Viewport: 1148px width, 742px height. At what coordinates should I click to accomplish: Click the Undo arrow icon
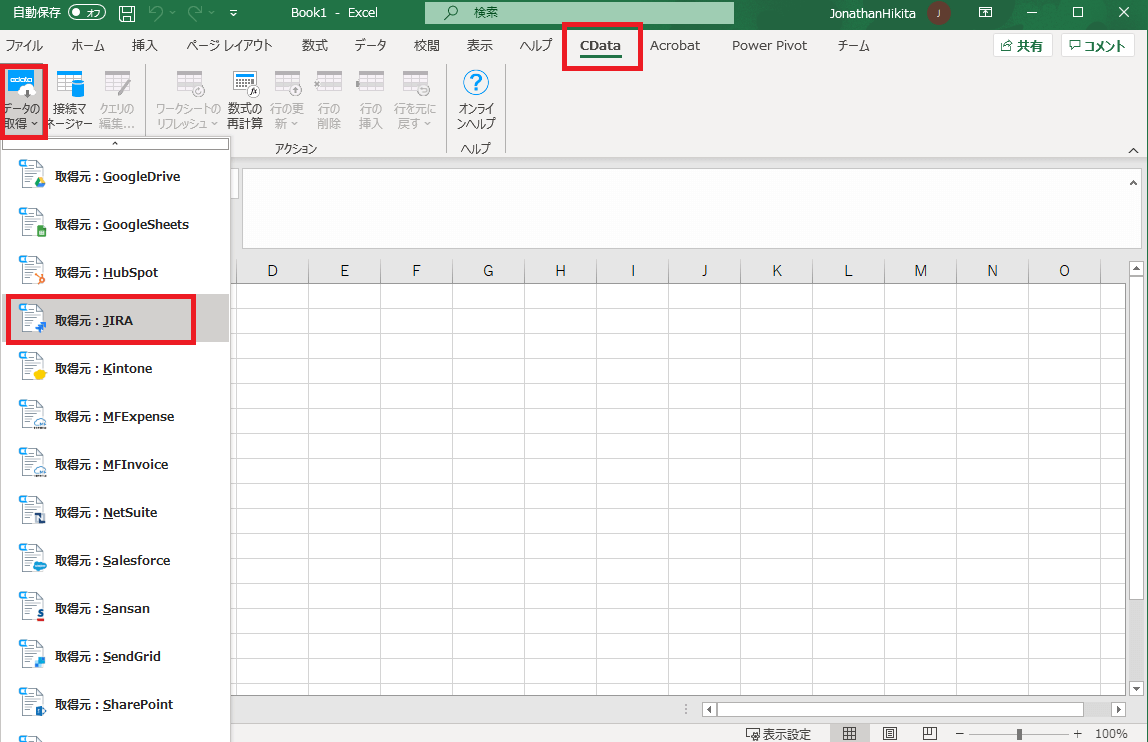pos(155,12)
